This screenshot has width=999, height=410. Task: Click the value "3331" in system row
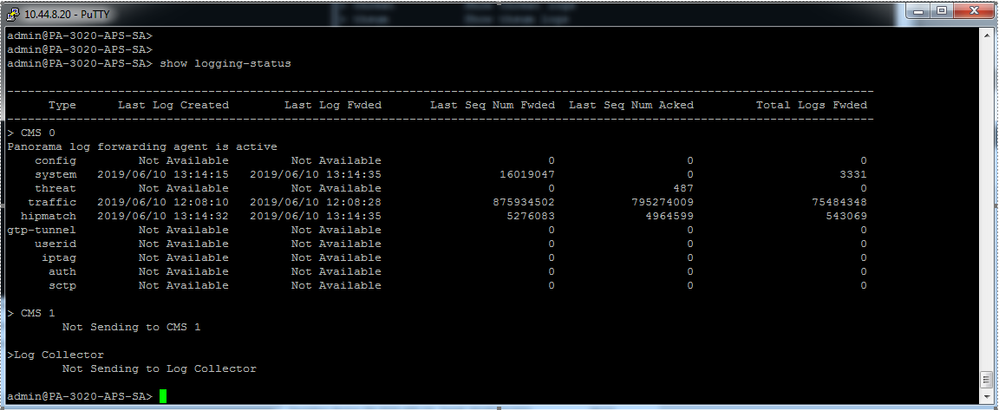[853, 174]
